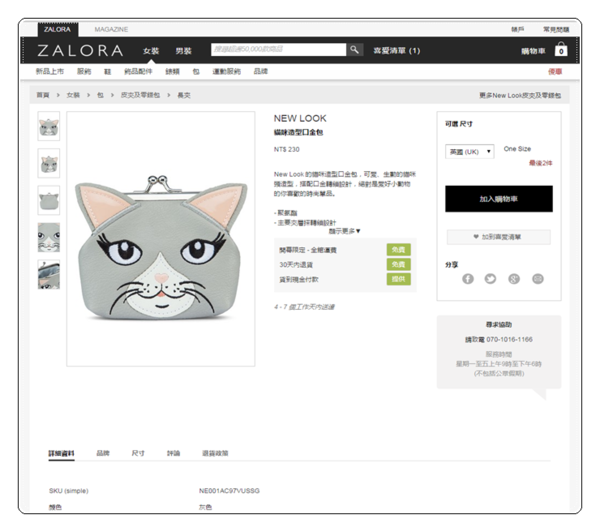This screenshot has width=600, height=532.
Task: Switch to the ZALORA top tab
Action: pyautogui.click(x=58, y=29)
